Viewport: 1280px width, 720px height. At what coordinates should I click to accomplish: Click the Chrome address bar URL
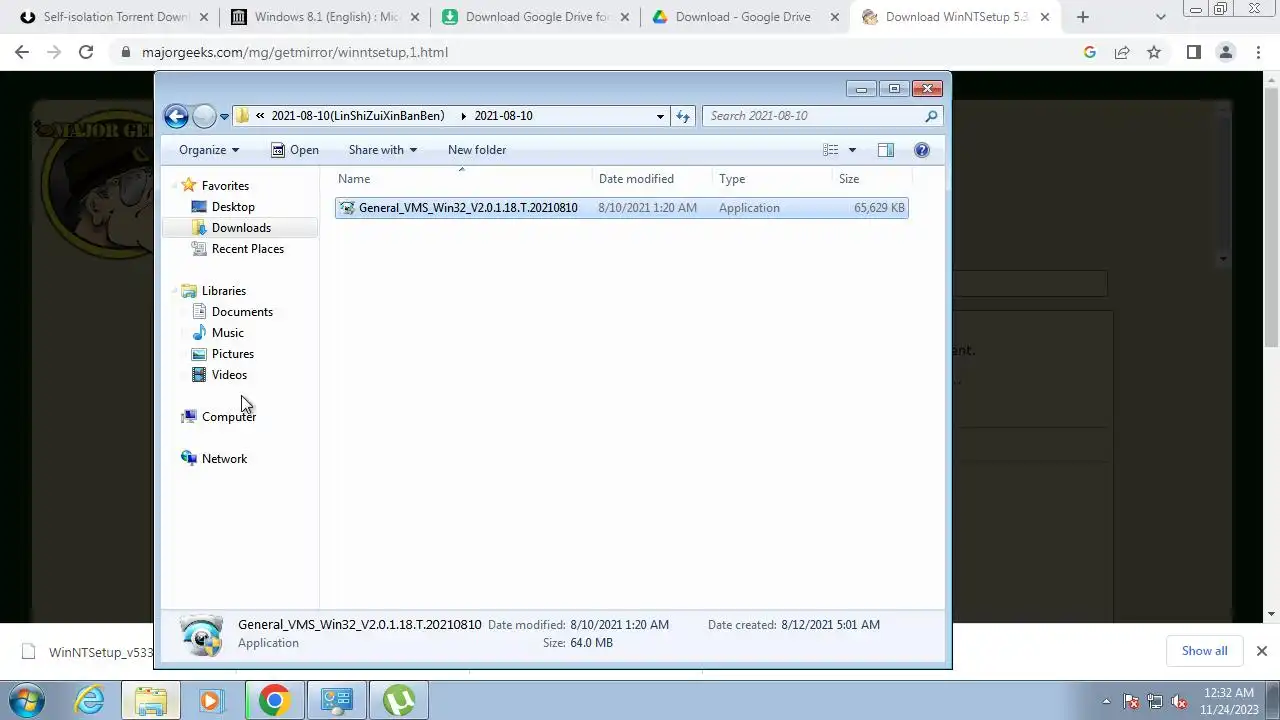pos(295,52)
